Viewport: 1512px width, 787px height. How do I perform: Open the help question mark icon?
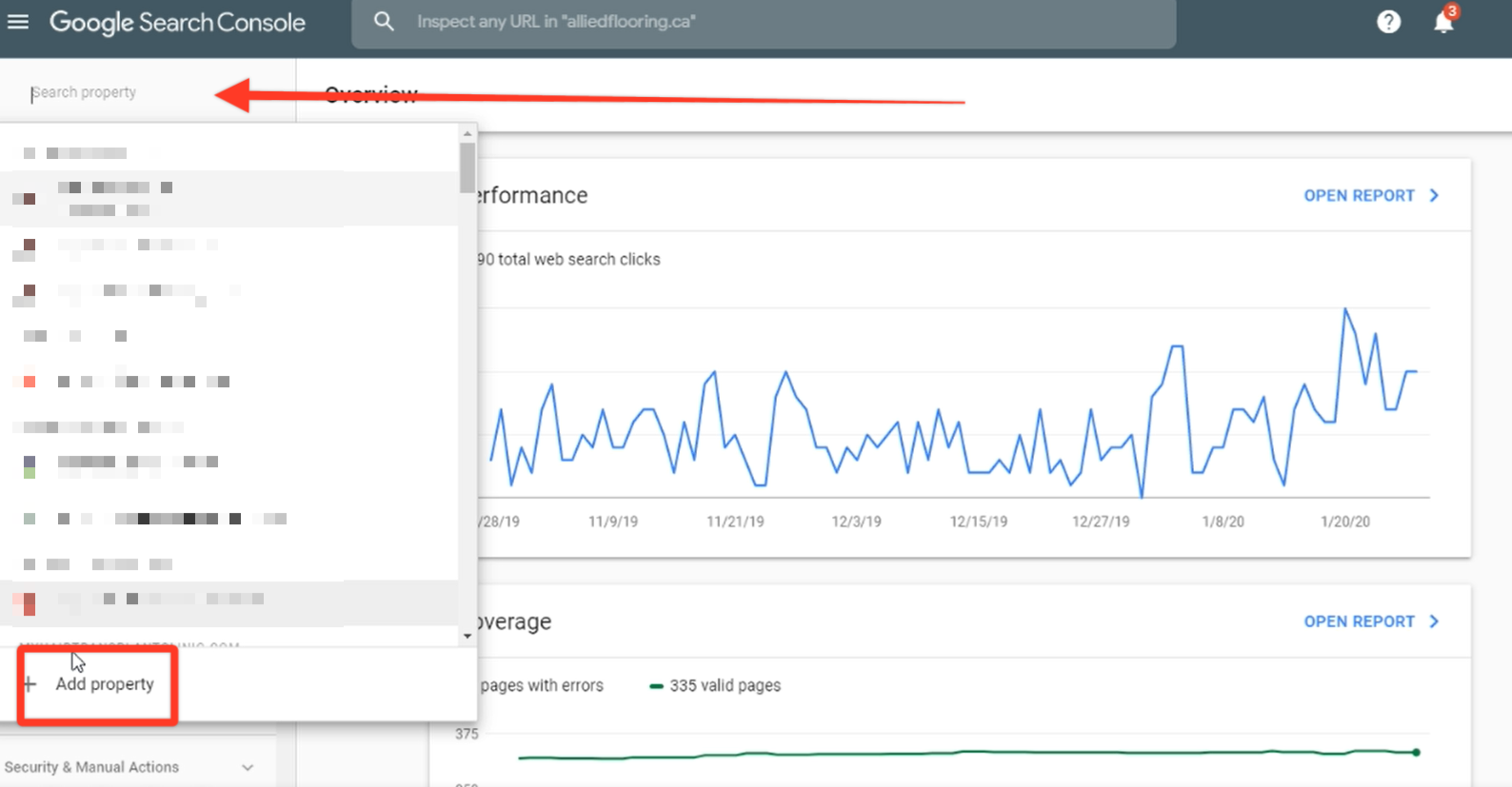click(1388, 22)
